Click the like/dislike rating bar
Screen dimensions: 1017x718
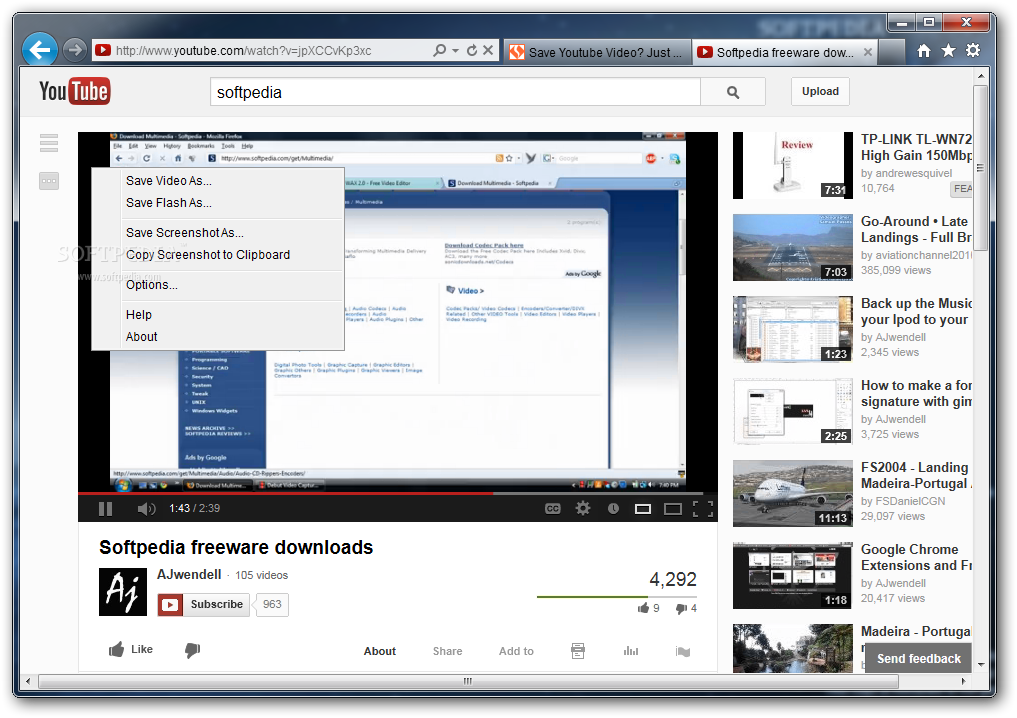coord(617,597)
